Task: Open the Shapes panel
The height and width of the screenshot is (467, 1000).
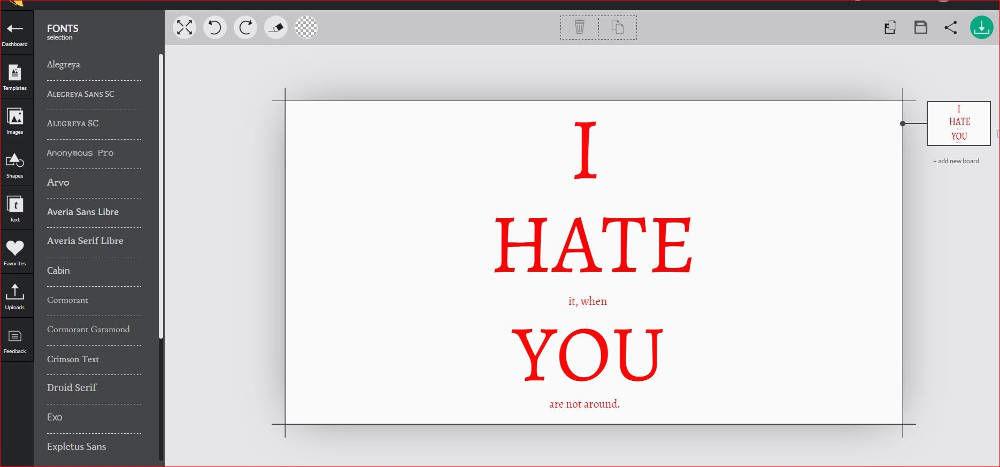Action: 15,164
